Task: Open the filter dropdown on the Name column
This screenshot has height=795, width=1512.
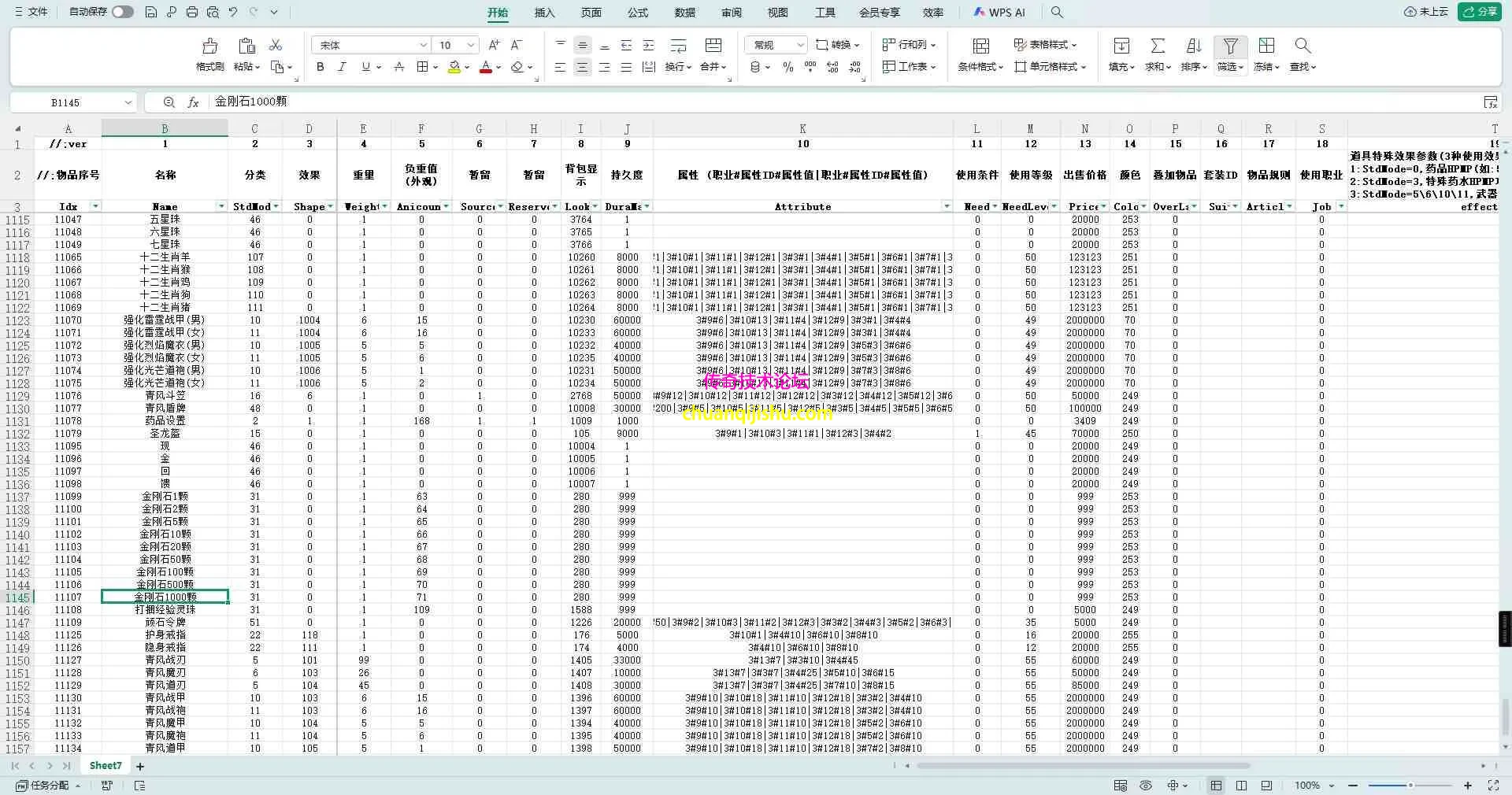Action: click(221, 205)
